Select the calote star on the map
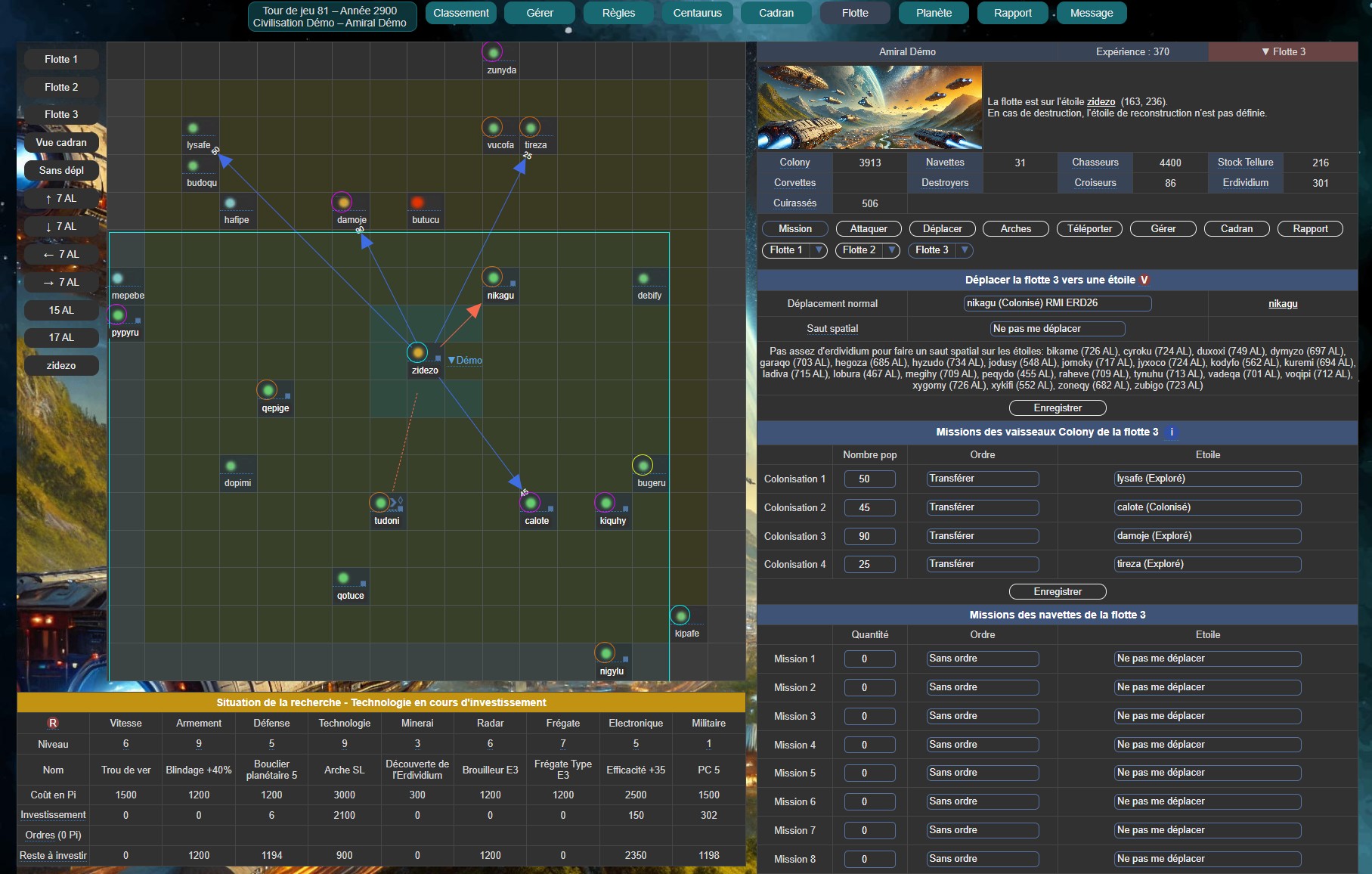Screen dimensions: 1372x874 click(x=530, y=503)
